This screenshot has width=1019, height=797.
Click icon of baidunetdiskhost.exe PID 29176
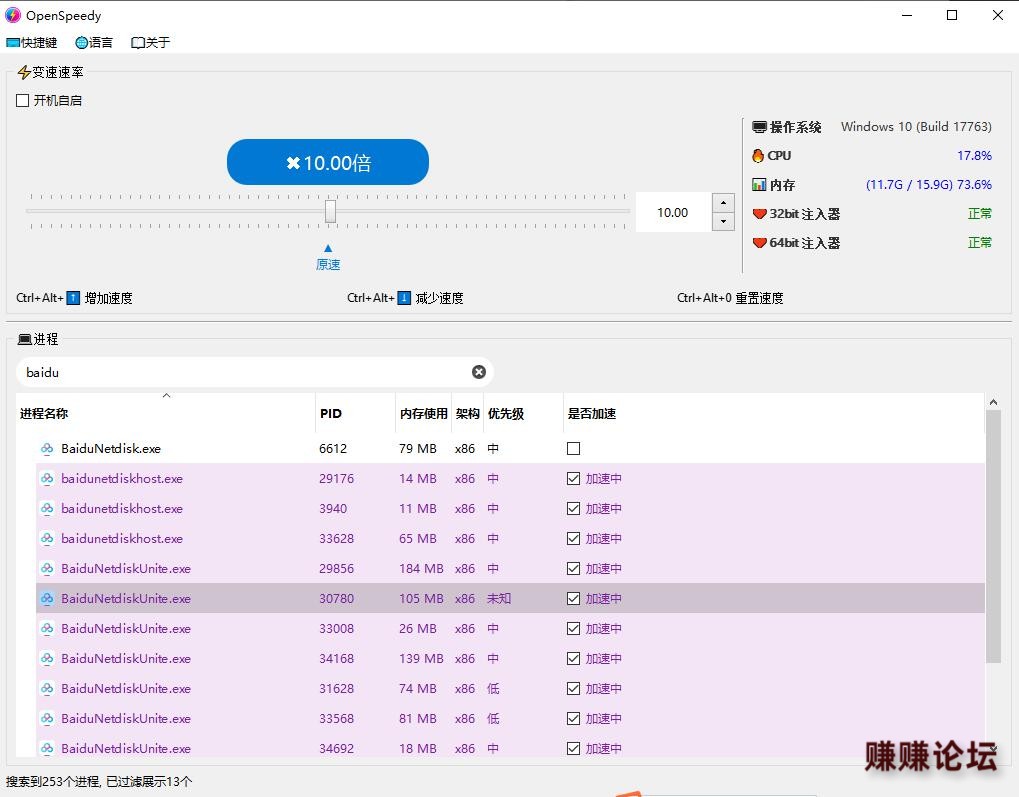click(47, 479)
